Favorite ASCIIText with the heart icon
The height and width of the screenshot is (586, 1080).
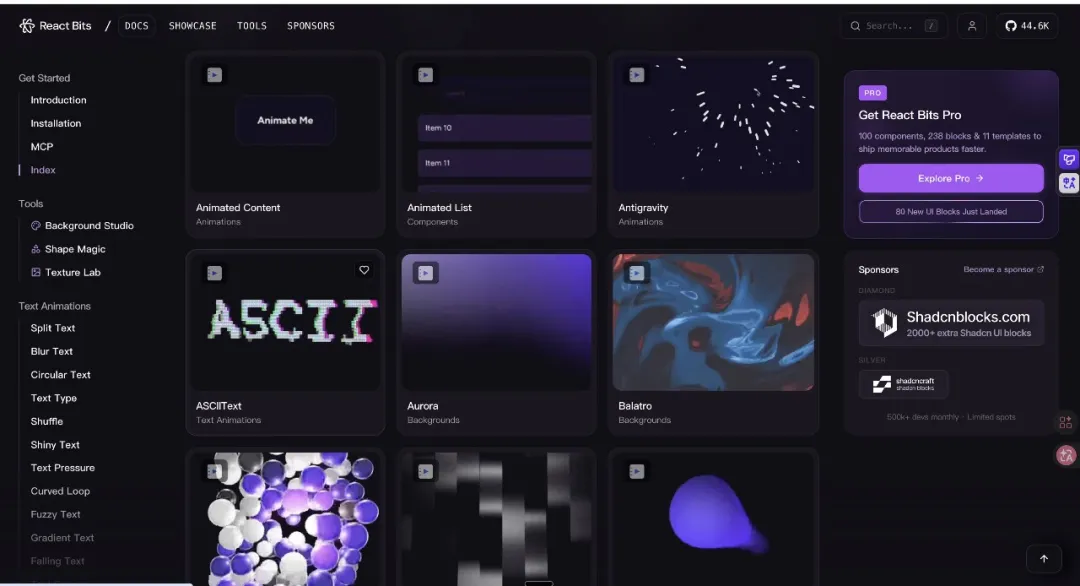click(x=364, y=270)
